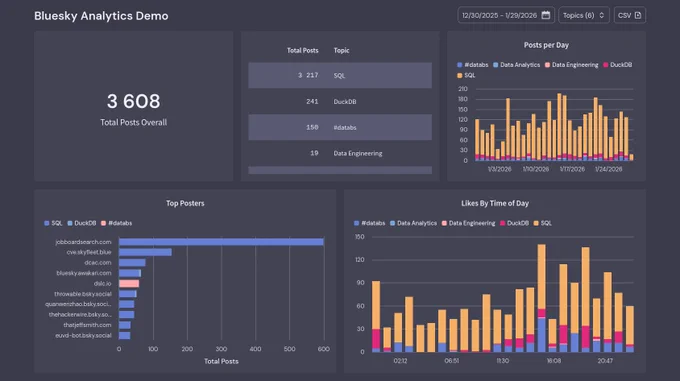
Task: Toggle Data Analytics legend in Likes By Time
Action: [x=413, y=223]
